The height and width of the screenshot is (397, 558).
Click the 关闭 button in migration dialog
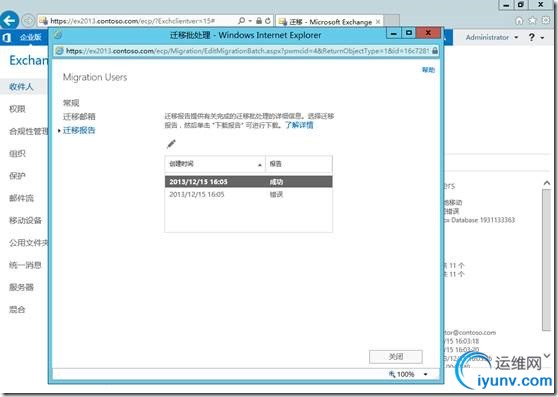pos(396,356)
